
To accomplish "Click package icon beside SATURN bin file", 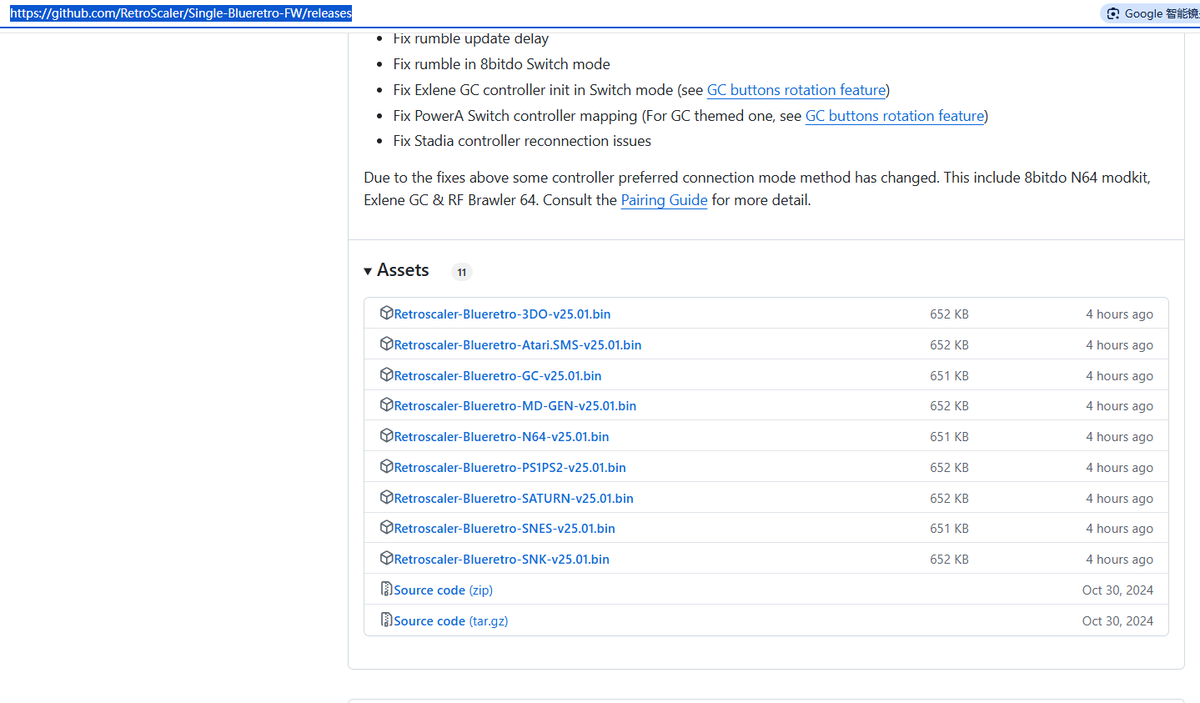I will pyautogui.click(x=386, y=497).
